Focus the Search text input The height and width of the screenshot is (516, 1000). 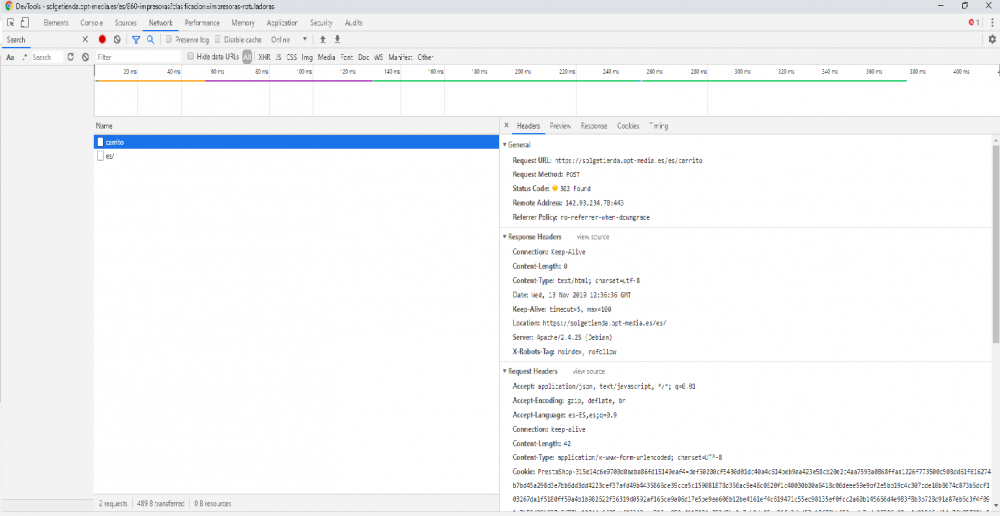point(47,57)
